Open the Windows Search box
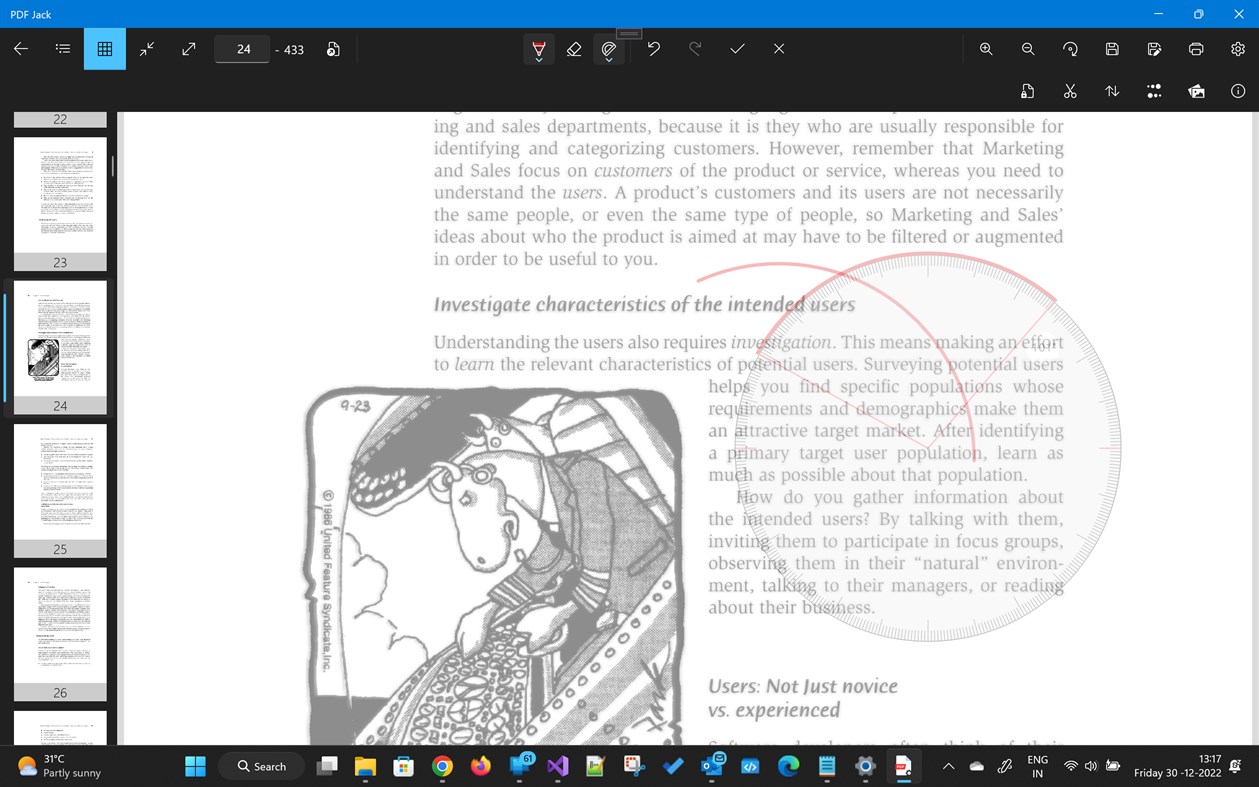 coord(260,766)
